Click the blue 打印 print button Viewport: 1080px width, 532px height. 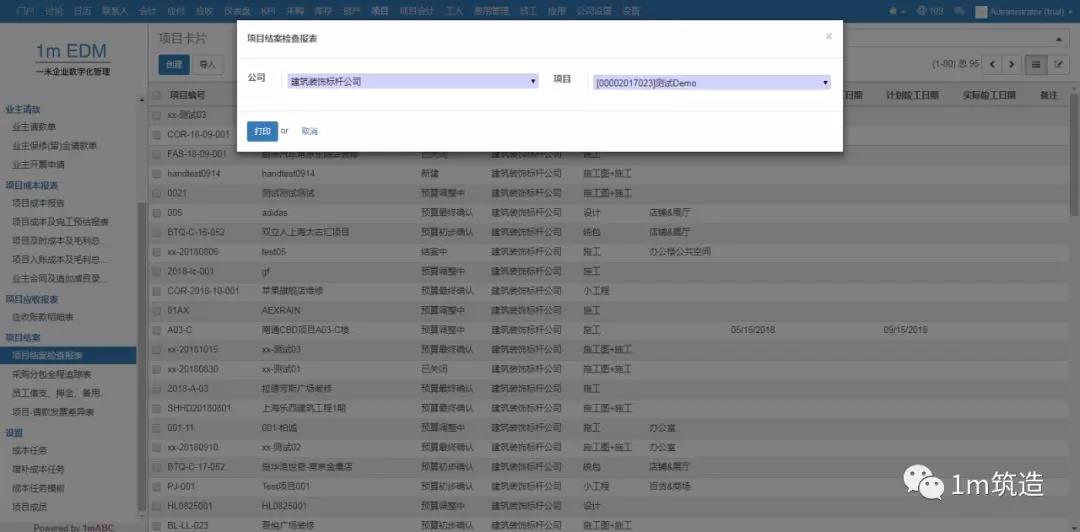coord(262,131)
